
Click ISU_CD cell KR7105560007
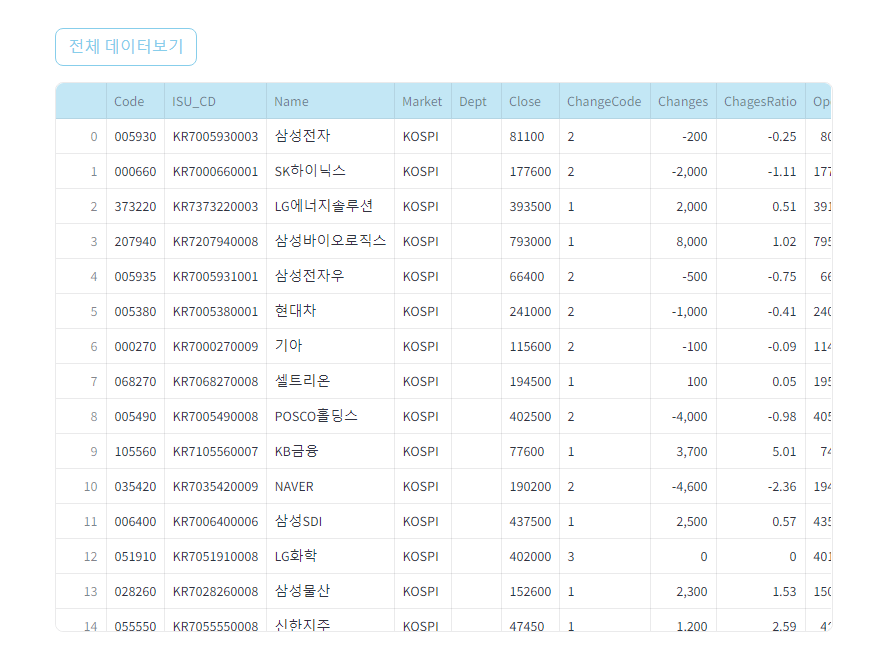[216, 451]
